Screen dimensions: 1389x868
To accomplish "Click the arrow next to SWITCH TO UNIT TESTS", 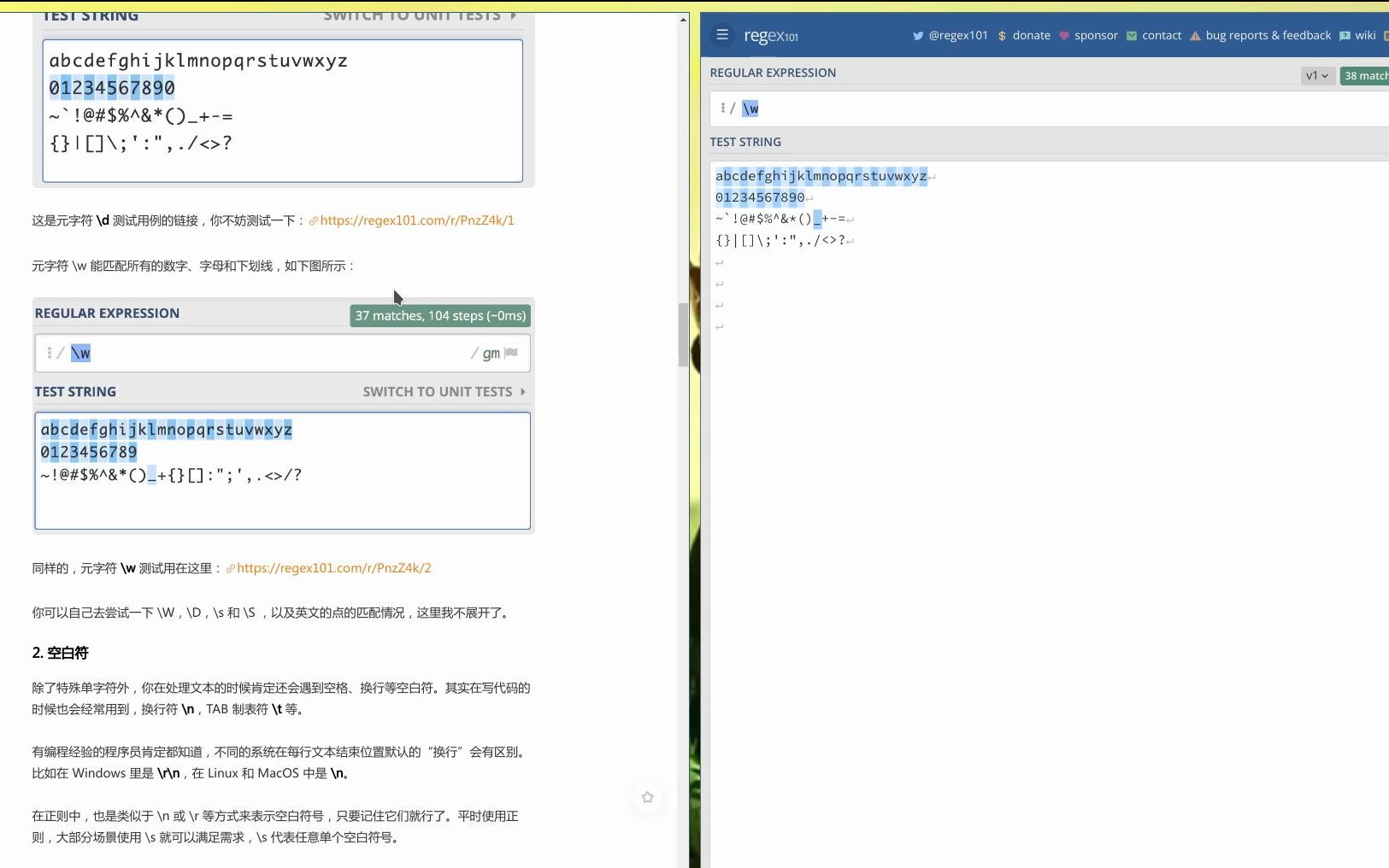I will (x=523, y=392).
